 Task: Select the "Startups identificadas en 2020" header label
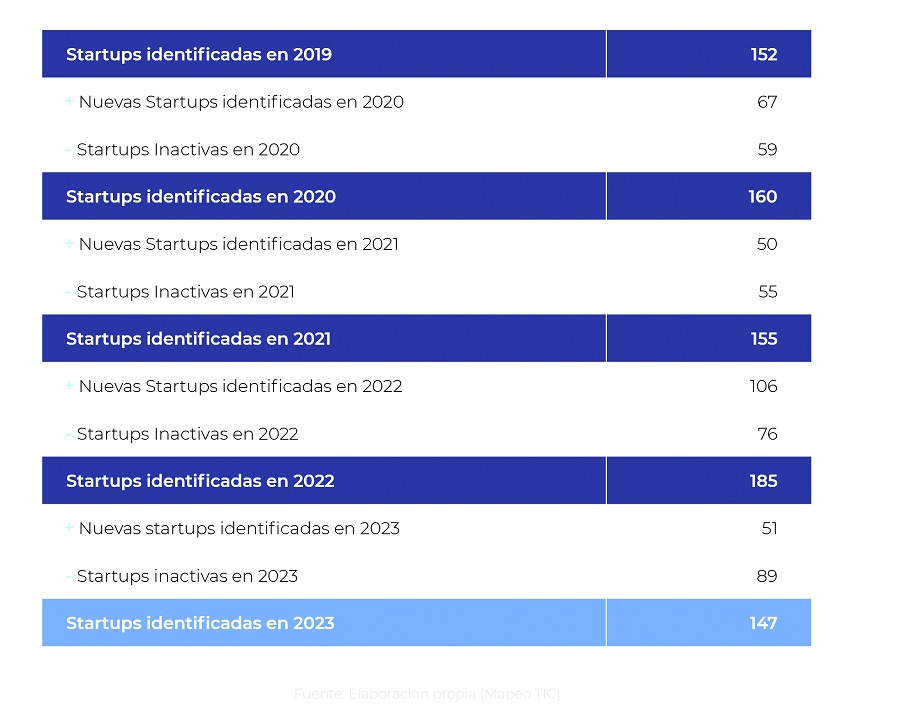[x=200, y=196]
